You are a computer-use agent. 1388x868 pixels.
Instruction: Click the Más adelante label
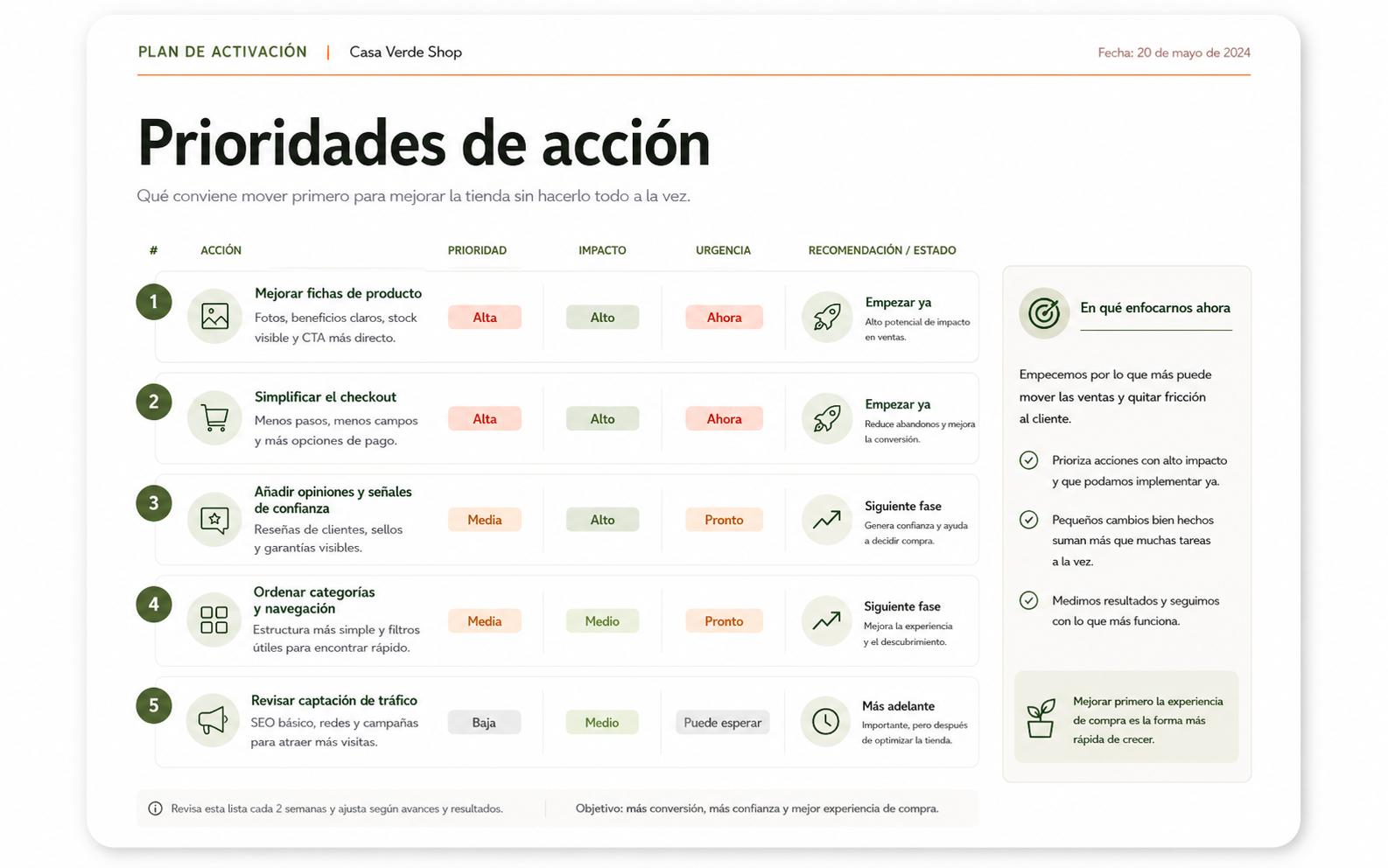click(x=898, y=706)
